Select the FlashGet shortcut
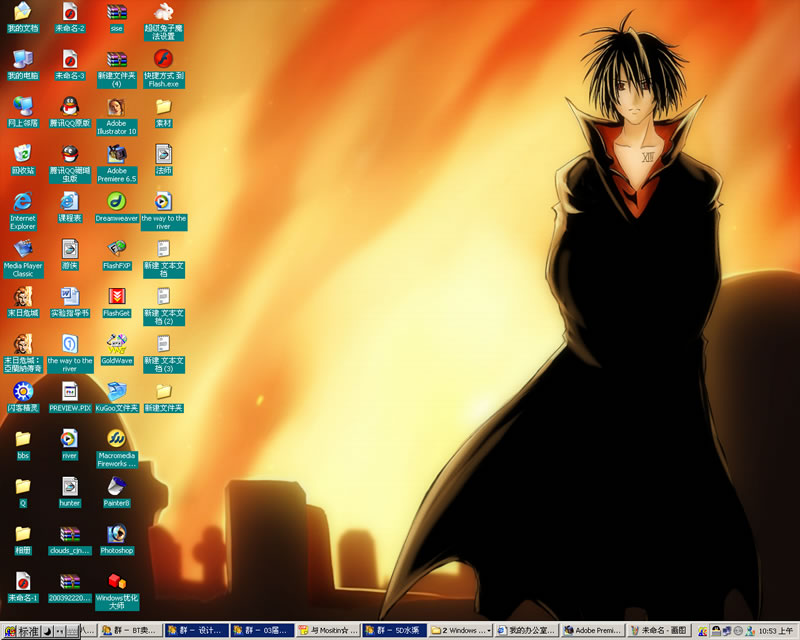Viewport: 800px width, 640px height. (x=117, y=302)
